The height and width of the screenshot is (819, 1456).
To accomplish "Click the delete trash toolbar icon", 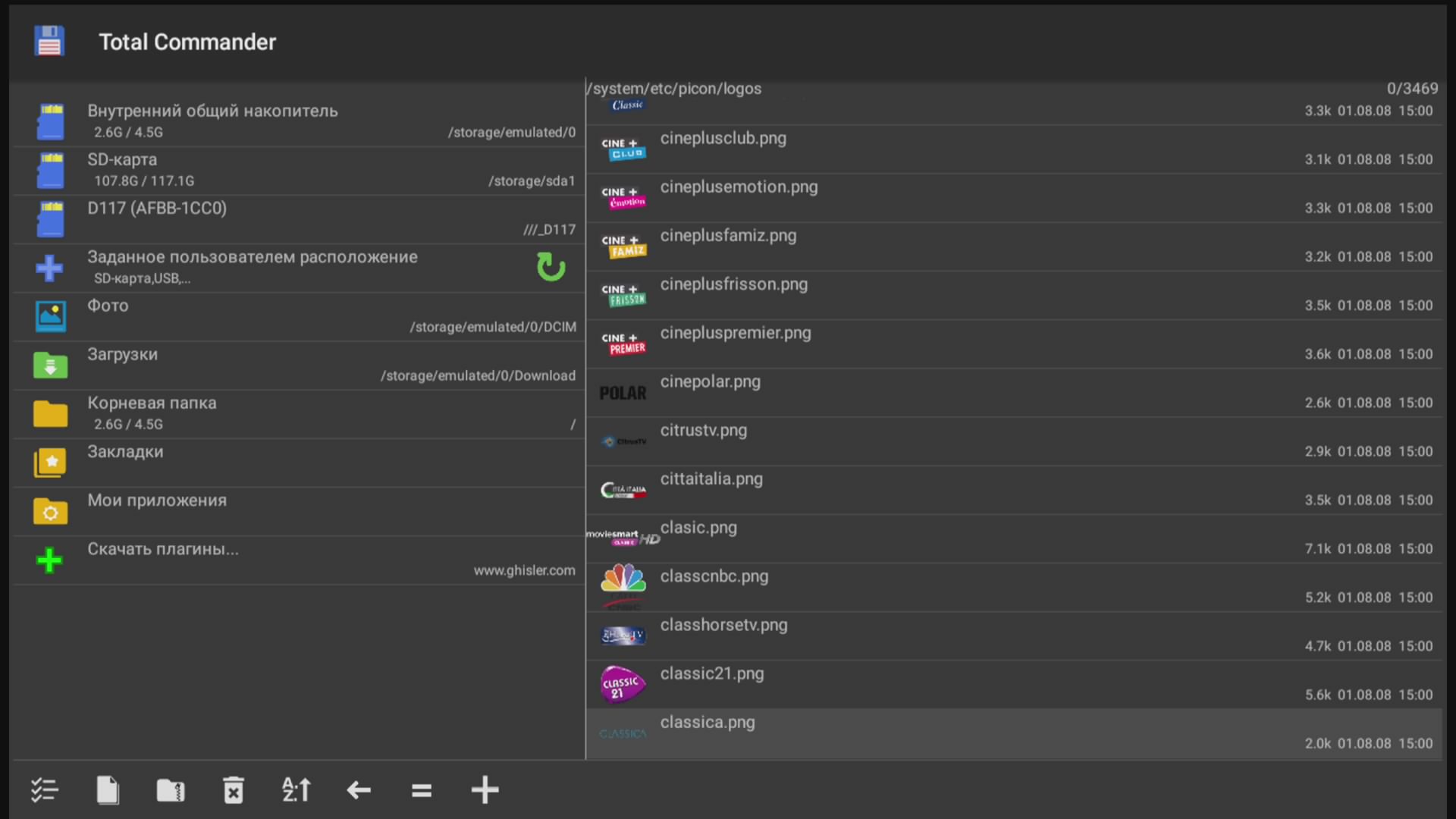I will [x=234, y=790].
